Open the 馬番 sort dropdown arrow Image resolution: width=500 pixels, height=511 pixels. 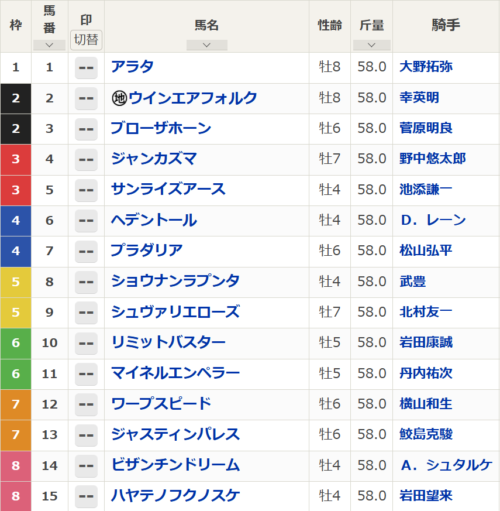(x=49, y=45)
